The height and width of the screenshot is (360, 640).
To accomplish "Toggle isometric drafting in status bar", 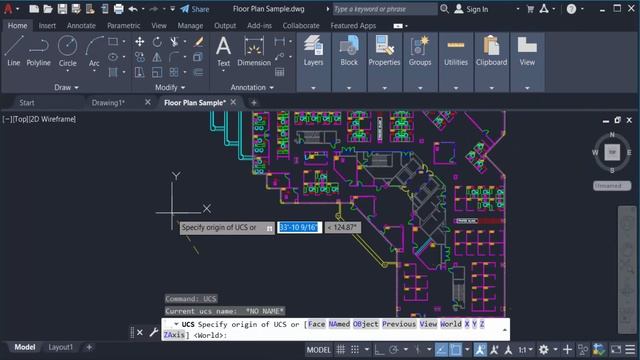I will 417,350.
